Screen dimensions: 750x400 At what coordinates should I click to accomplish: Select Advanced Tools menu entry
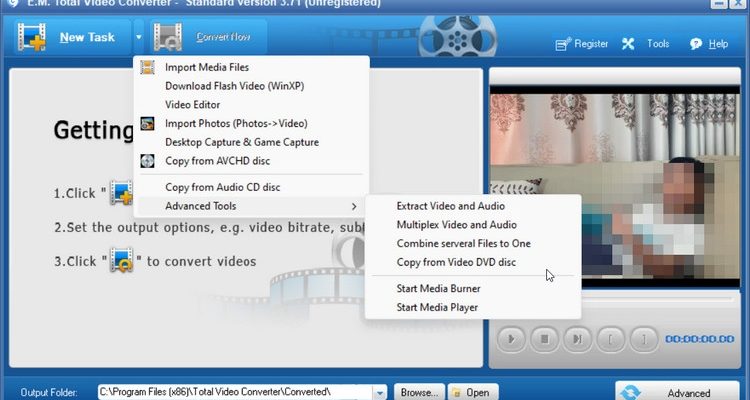pos(252,206)
